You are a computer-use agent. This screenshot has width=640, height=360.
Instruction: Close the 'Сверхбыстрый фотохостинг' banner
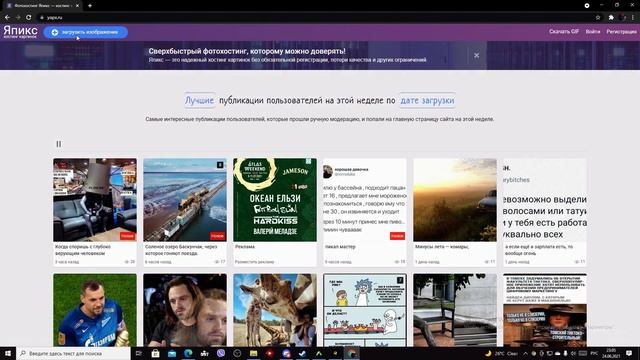coord(476,56)
